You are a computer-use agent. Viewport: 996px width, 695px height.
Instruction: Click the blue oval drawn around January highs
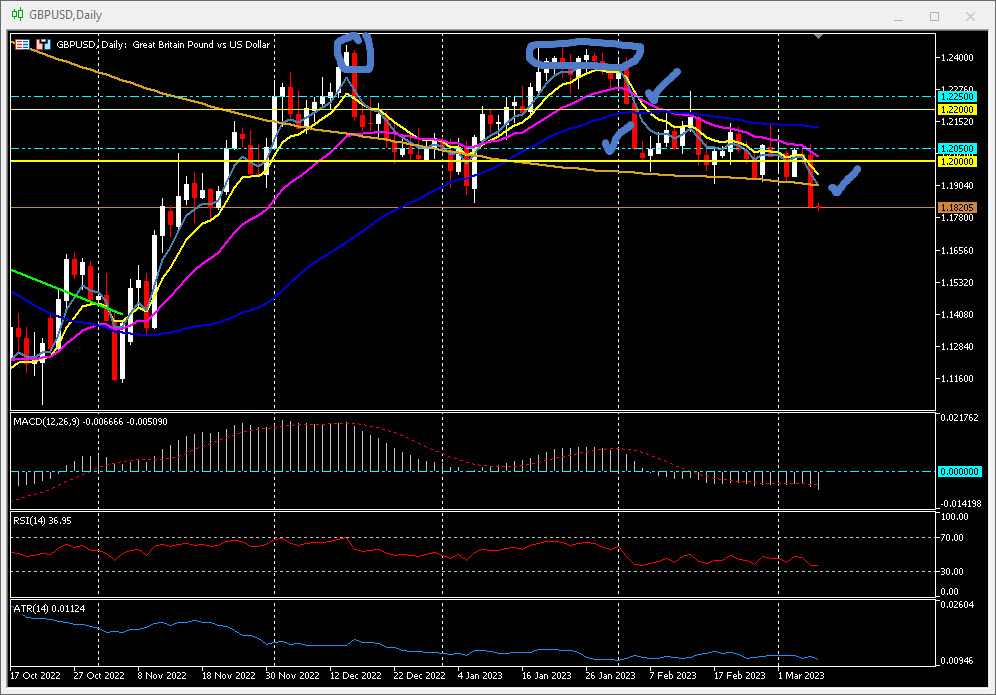point(586,58)
